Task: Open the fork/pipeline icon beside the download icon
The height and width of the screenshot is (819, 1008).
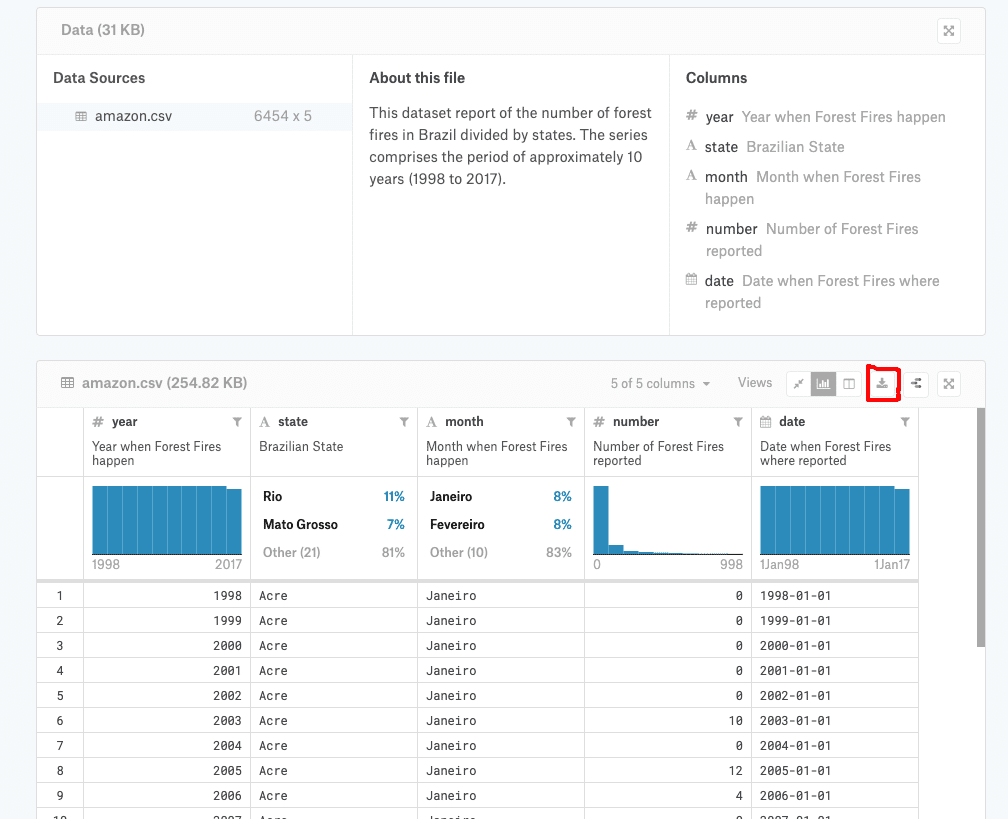Action: coord(916,384)
